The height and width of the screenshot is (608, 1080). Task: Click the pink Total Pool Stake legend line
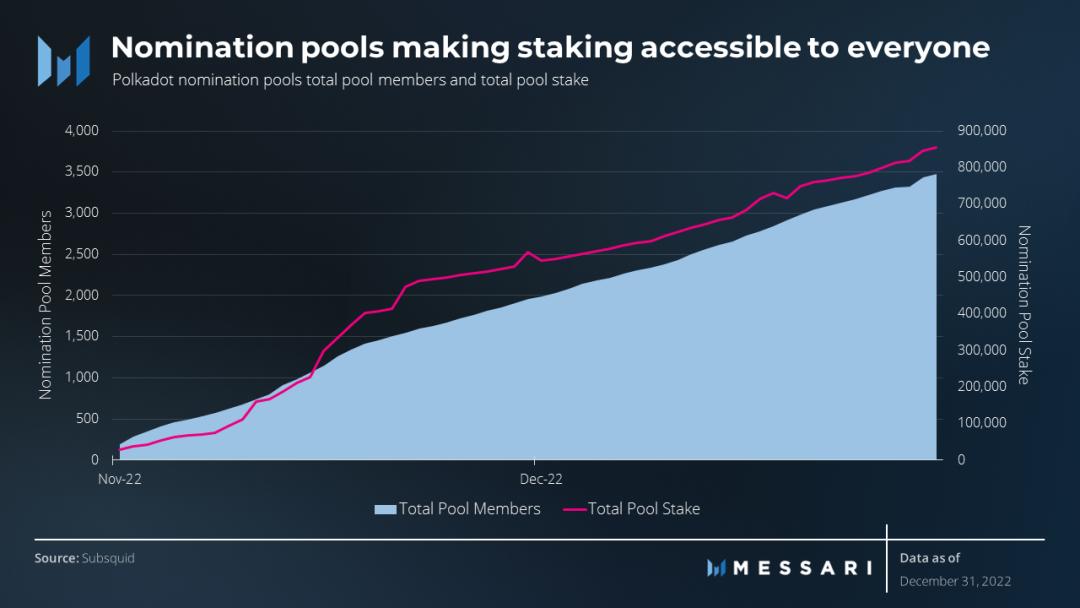575,509
